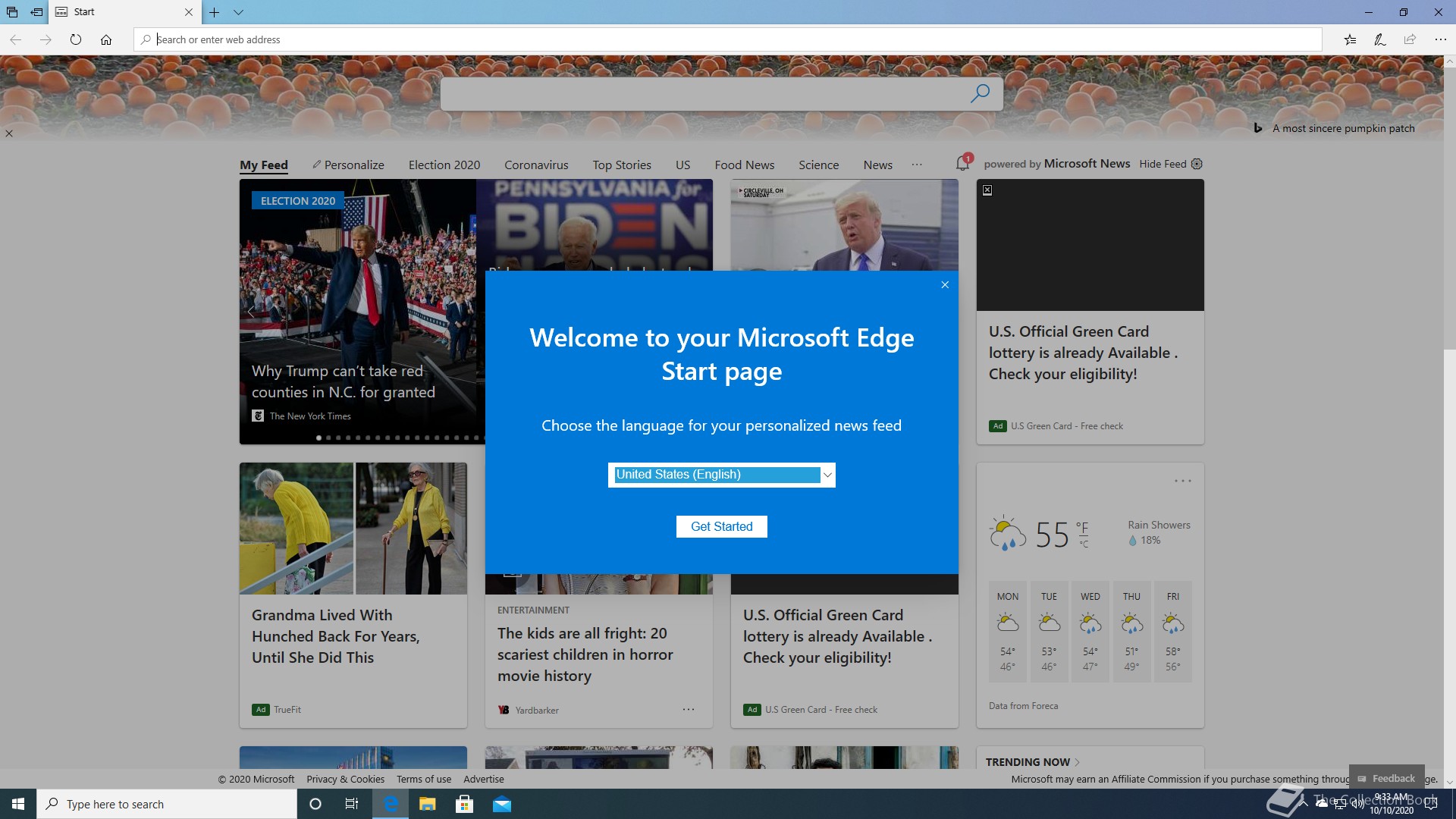The image size is (1456, 819).
Task: Click Hide Feed
Action: [1163, 164]
